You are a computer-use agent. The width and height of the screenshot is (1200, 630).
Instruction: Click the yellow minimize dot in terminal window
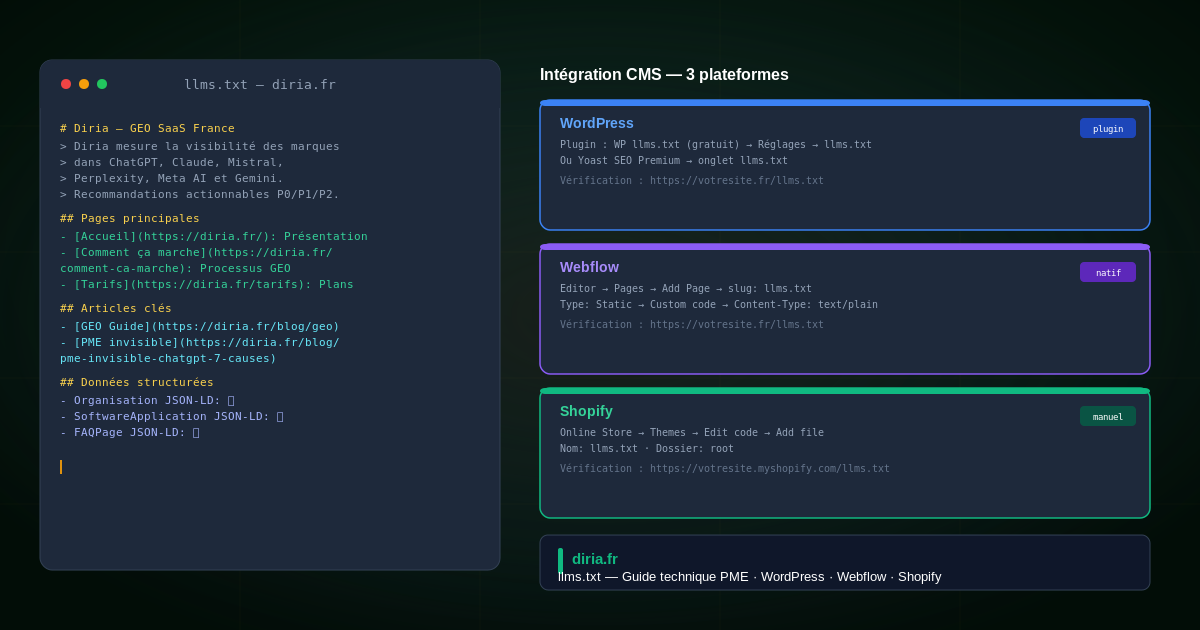(84, 84)
